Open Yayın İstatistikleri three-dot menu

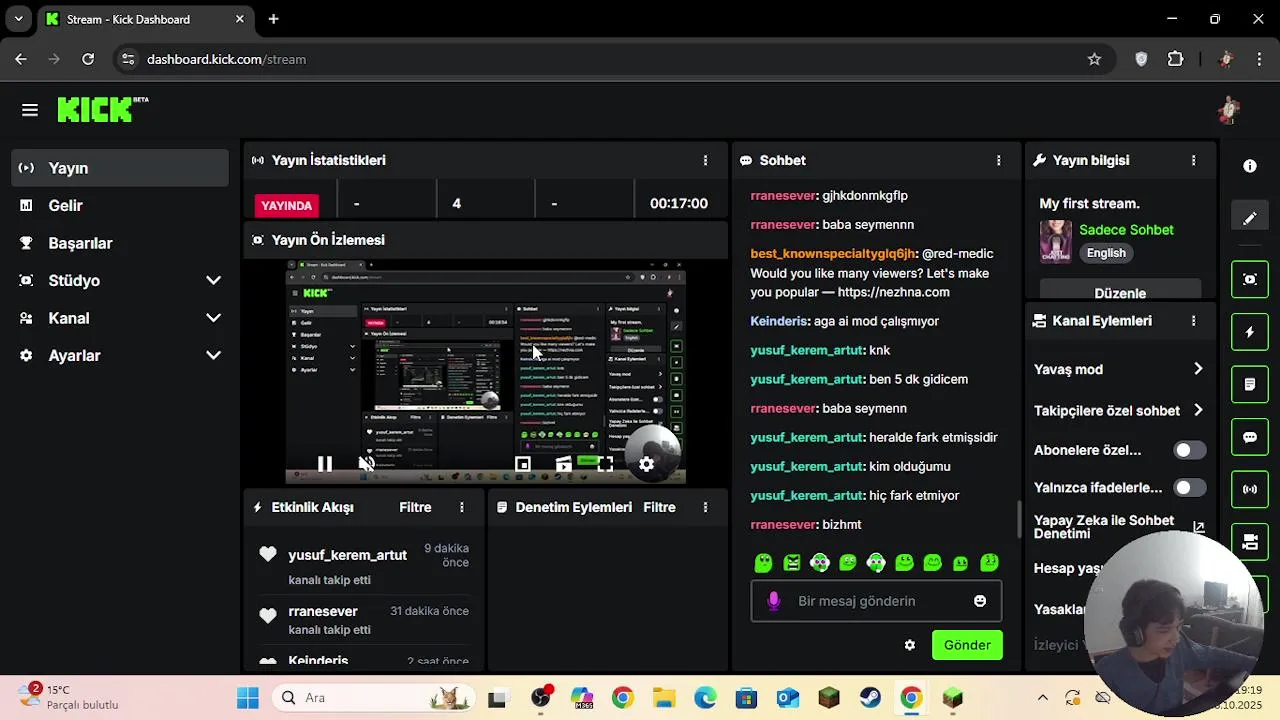coord(706,160)
